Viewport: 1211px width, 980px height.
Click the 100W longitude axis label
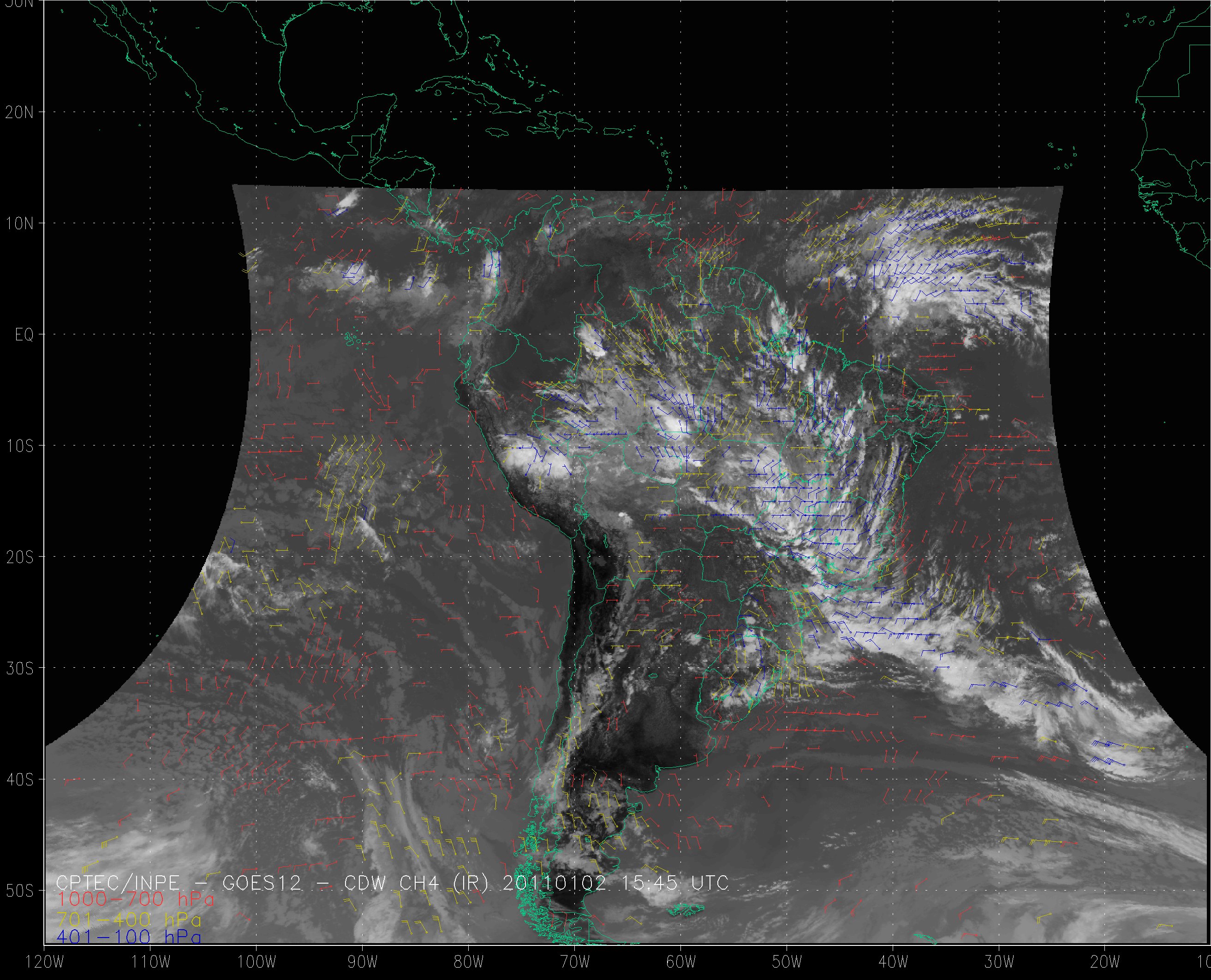click(x=257, y=962)
